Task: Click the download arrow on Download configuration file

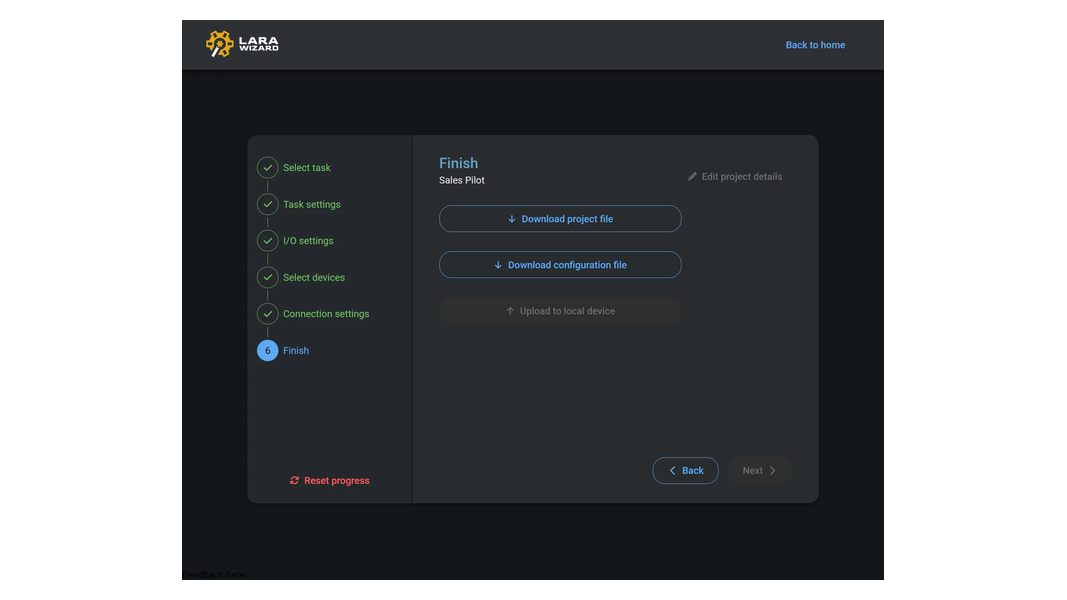Action: [x=497, y=264]
